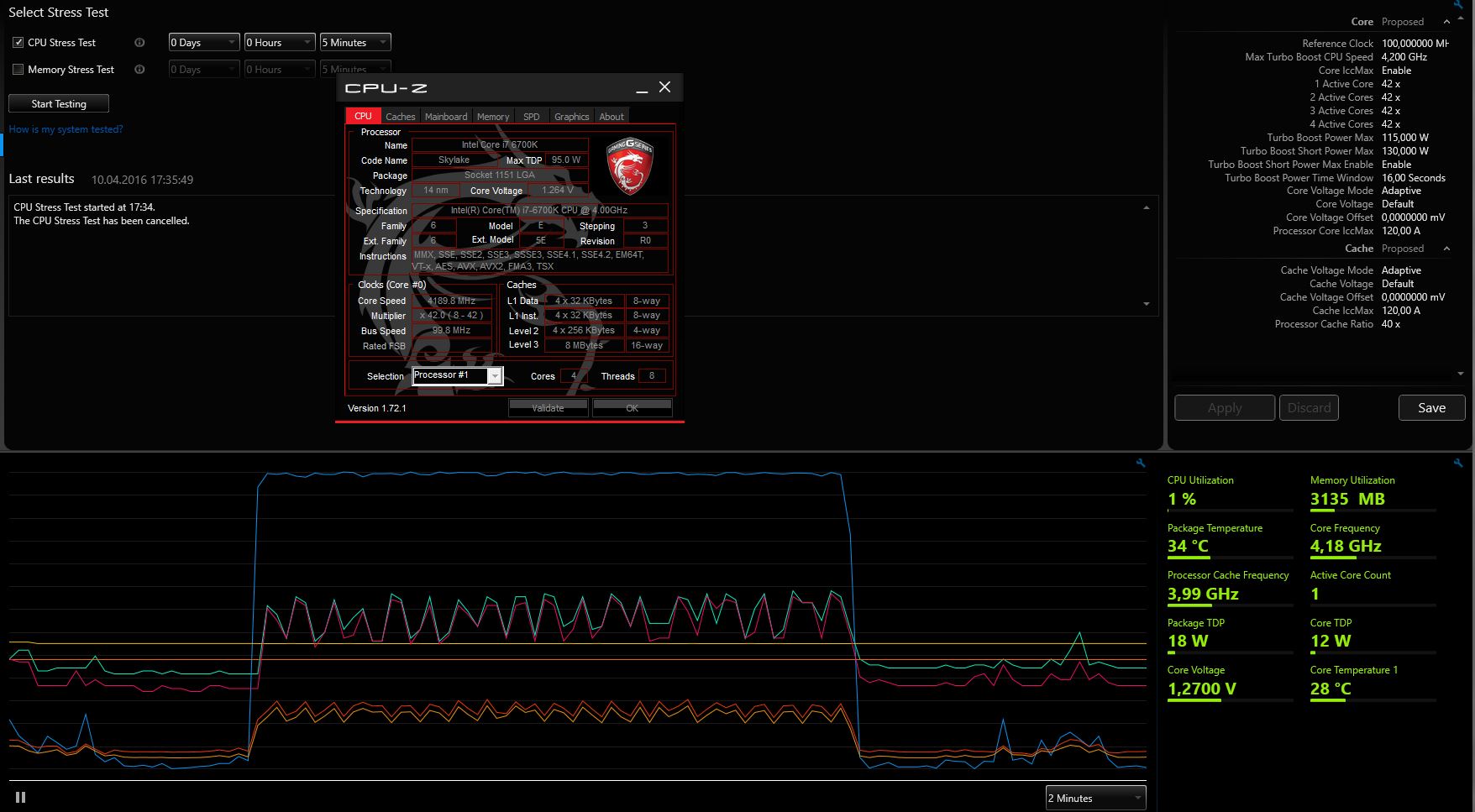Screen dimensions: 1475x812
Task: Click the Memory Utilization 3135 MB readout
Action: click(1373, 491)
